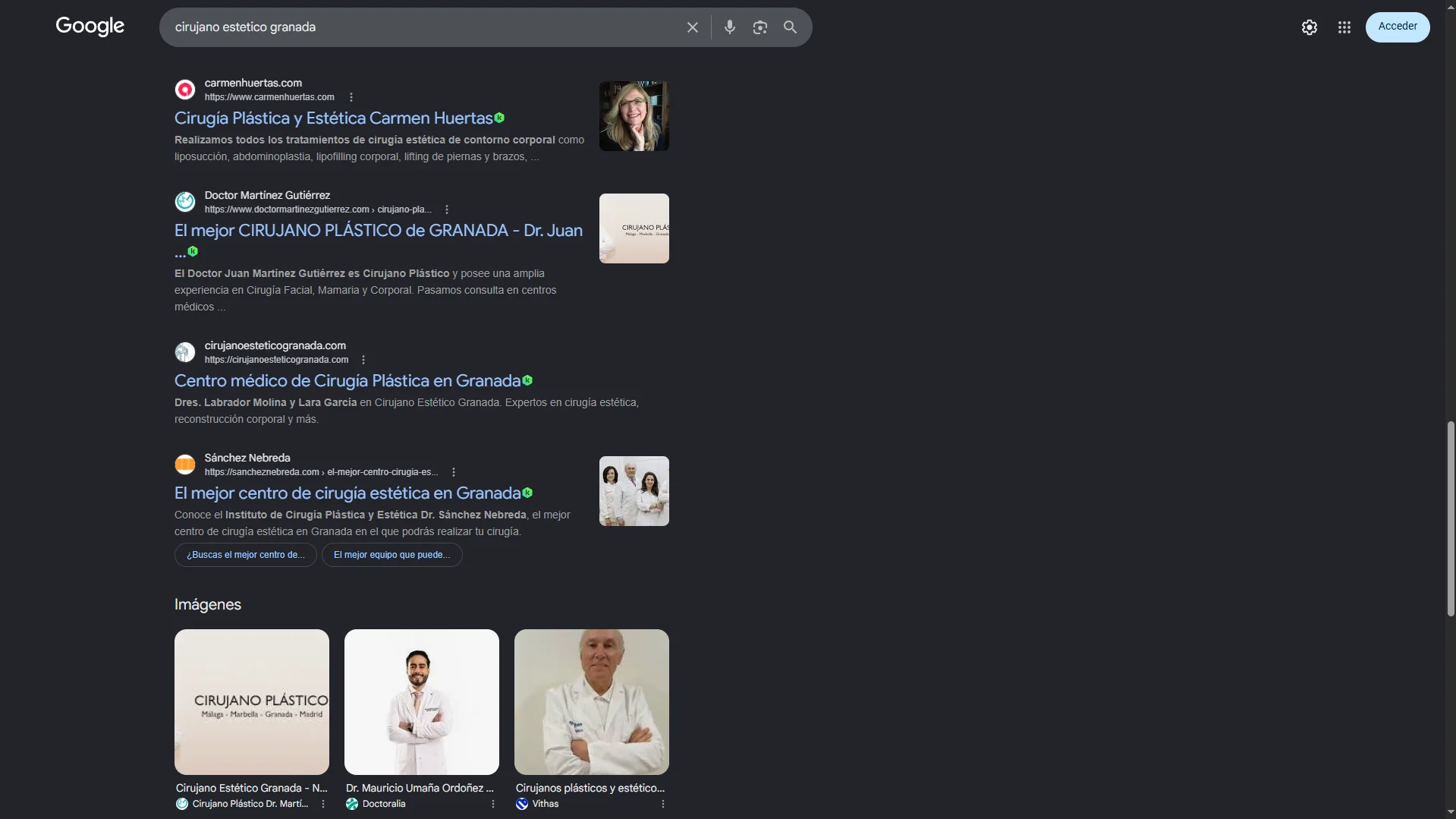Screen dimensions: 1456x819
Task: Open options menu for Cirujano Plástico Dr. Martí... image
Action: click(x=323, y=804)
